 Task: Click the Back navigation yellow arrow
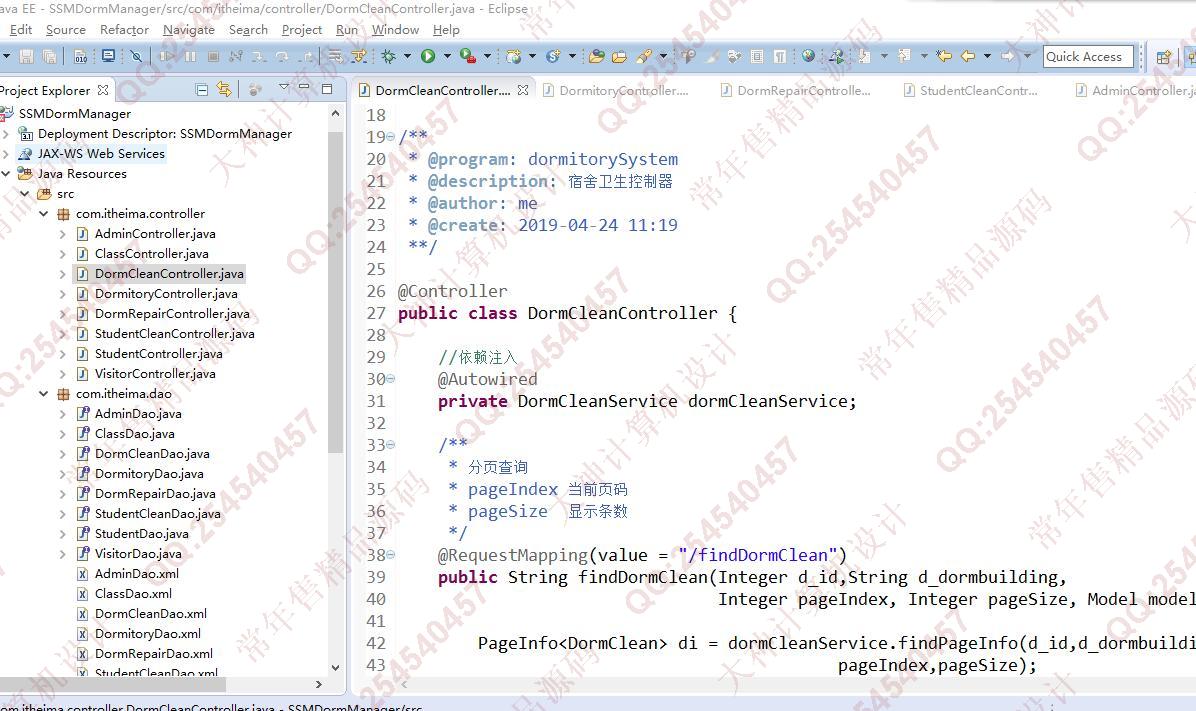coord(968,56)
